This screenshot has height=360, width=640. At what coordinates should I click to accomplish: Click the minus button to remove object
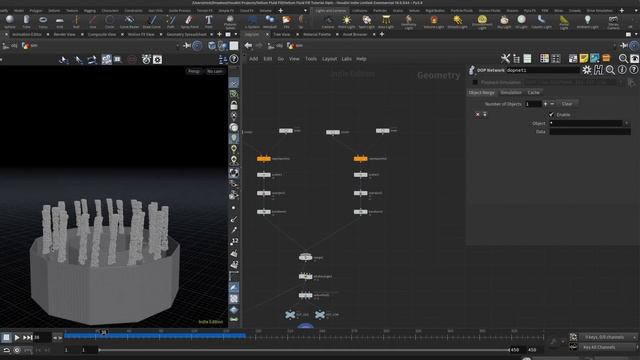552,104
